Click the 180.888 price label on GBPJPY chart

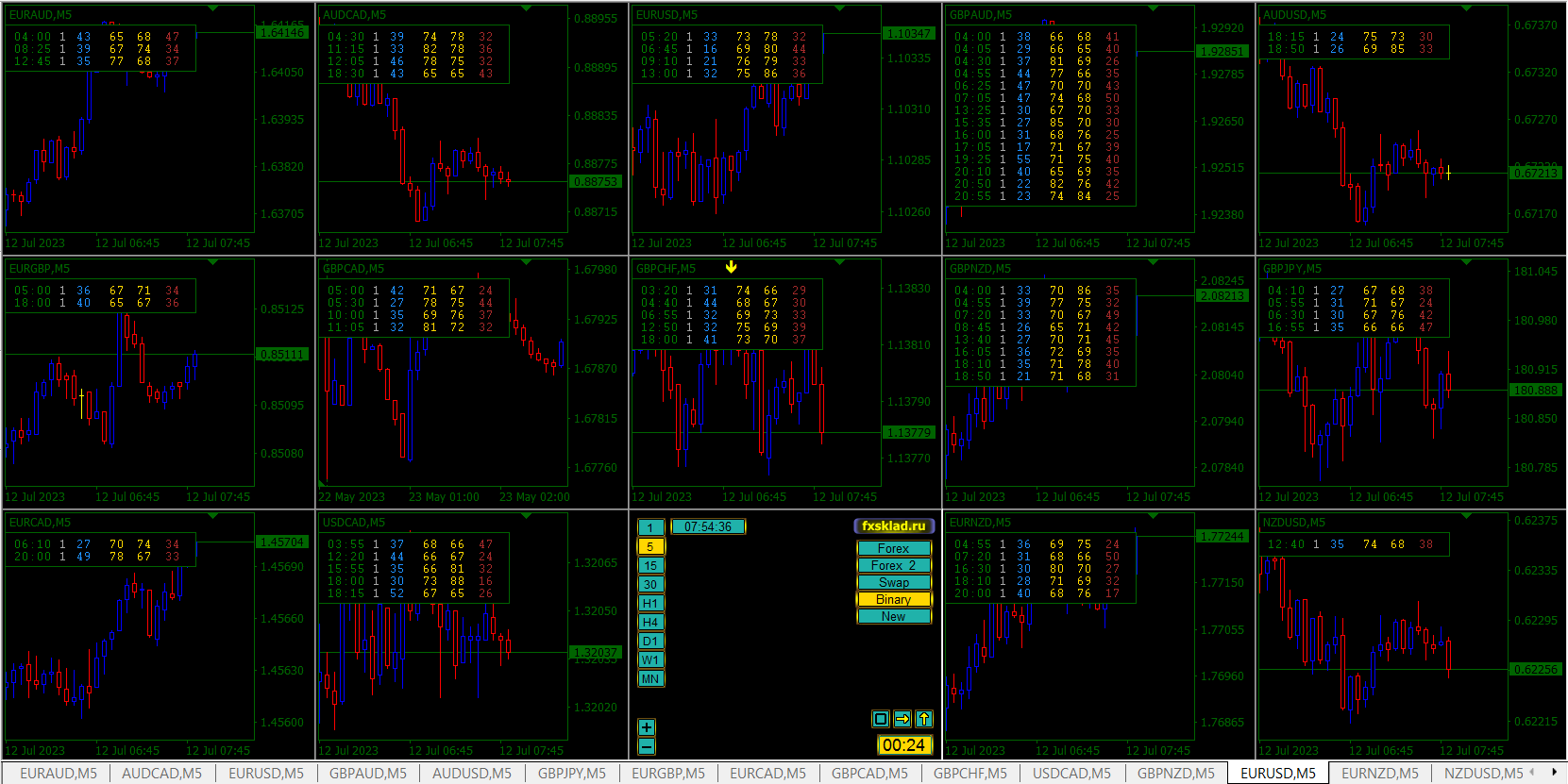(x=1536, y=391)
